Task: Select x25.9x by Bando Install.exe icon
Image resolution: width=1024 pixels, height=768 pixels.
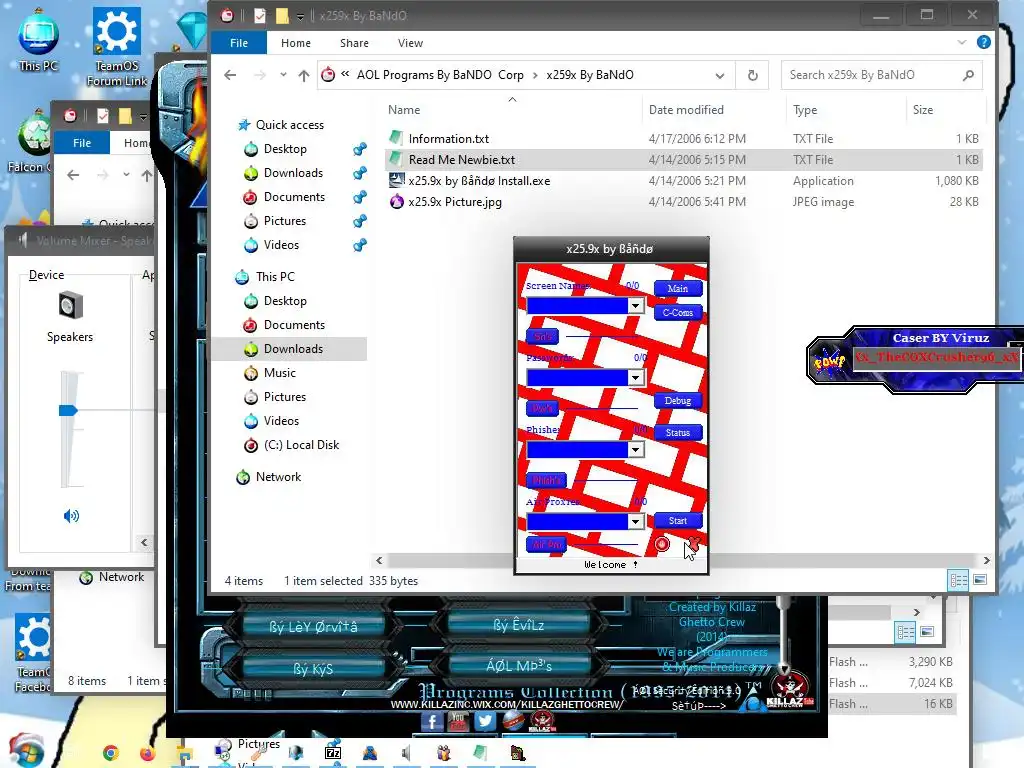Action: pos(396,181)
